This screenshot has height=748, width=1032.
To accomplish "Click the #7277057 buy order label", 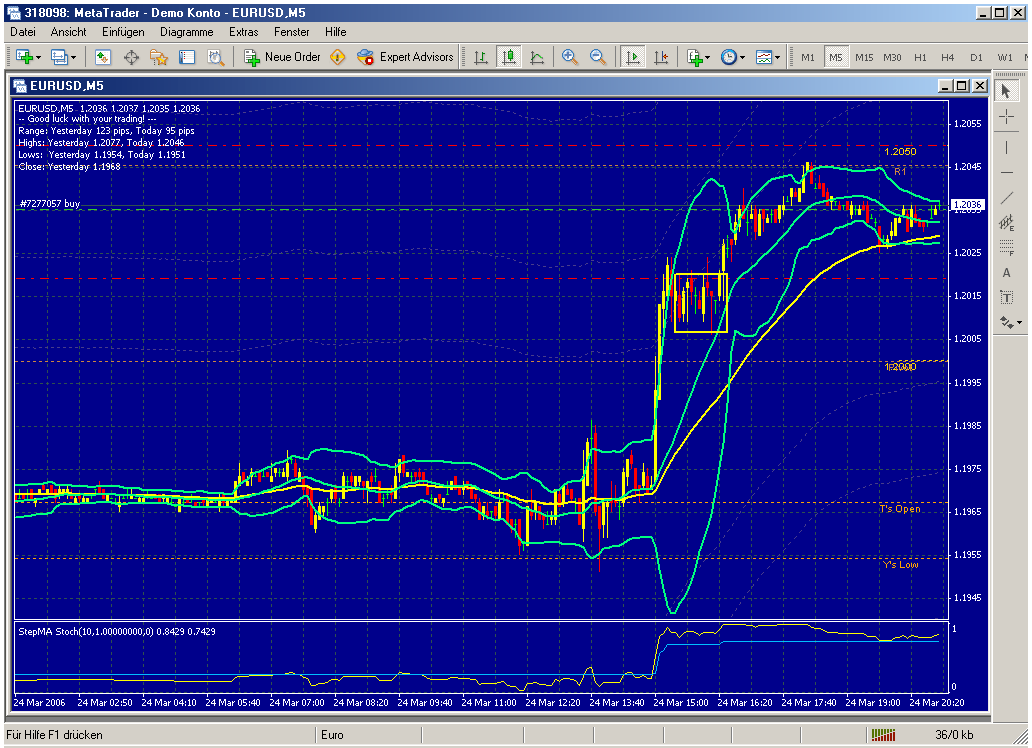I will (x=49, y=203).
